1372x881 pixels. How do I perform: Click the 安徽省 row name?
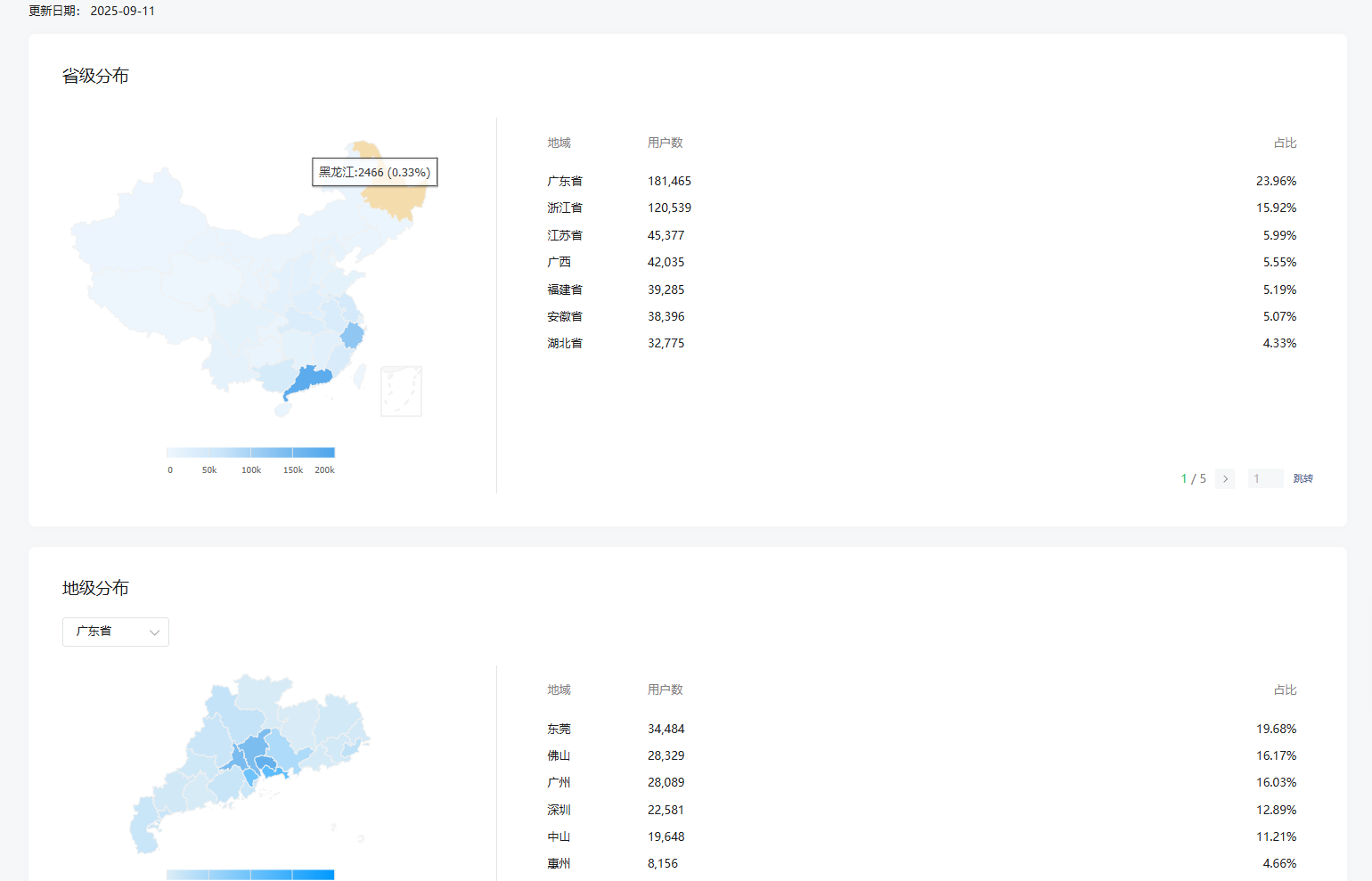(x=565, y=316)
